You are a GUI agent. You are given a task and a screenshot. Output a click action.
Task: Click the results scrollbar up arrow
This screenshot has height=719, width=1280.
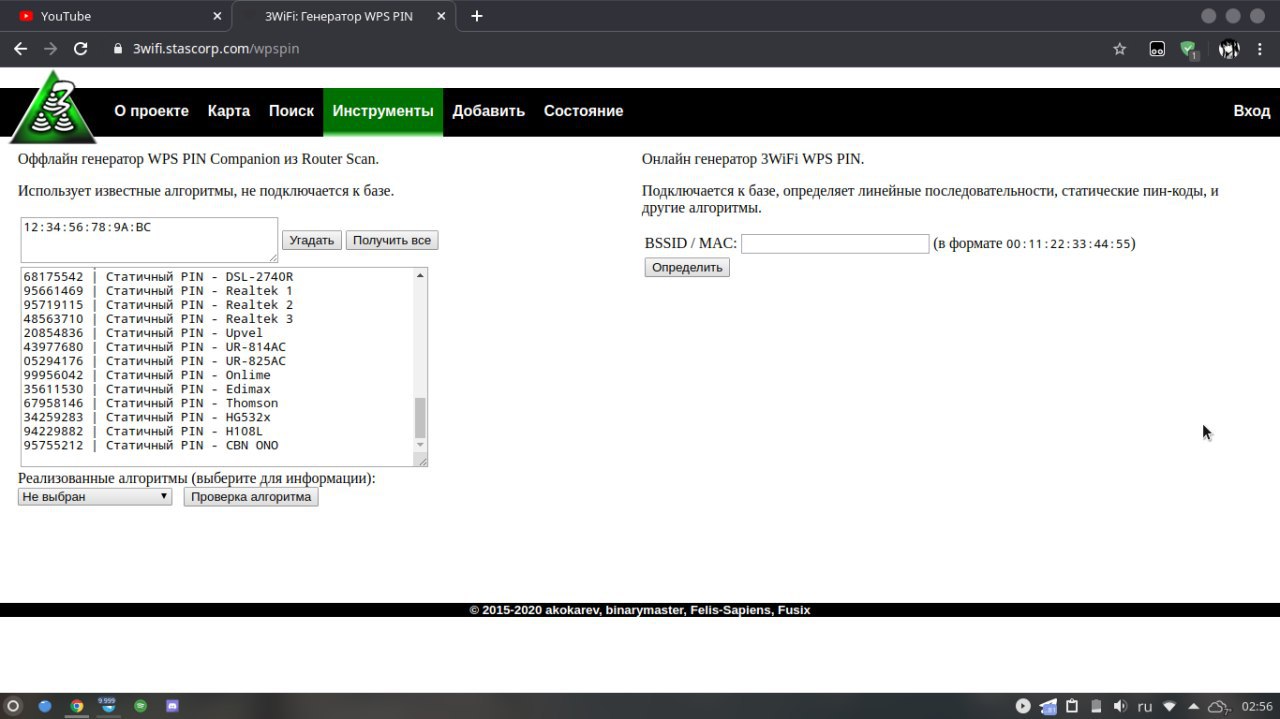point(420,275)
